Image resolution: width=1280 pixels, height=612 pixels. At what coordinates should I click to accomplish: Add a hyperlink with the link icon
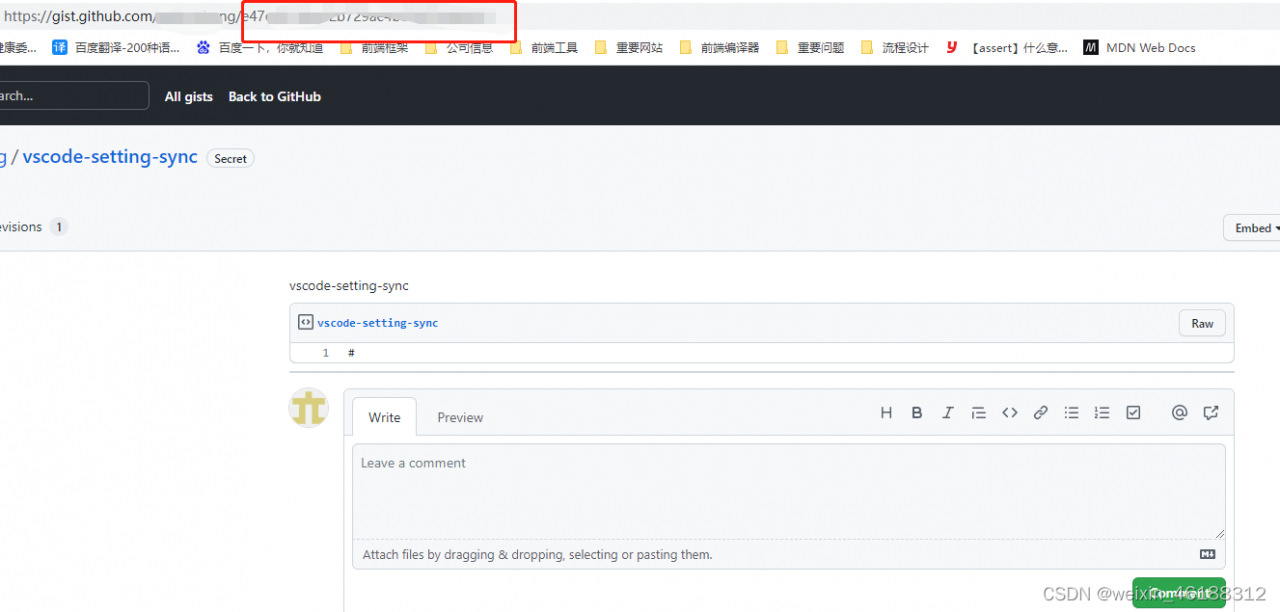click(1041, 413)
